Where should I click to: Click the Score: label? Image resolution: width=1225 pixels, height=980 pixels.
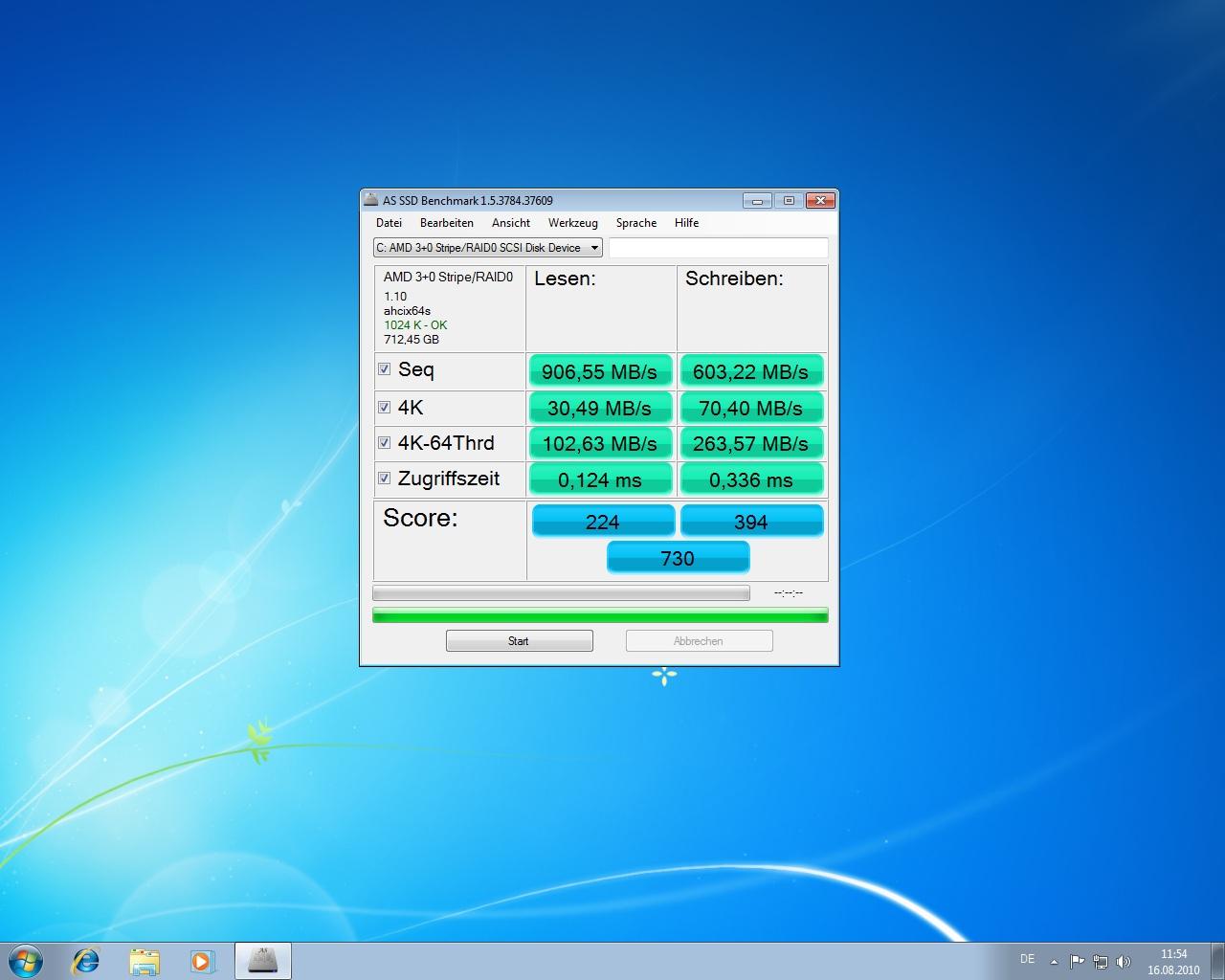420,518
